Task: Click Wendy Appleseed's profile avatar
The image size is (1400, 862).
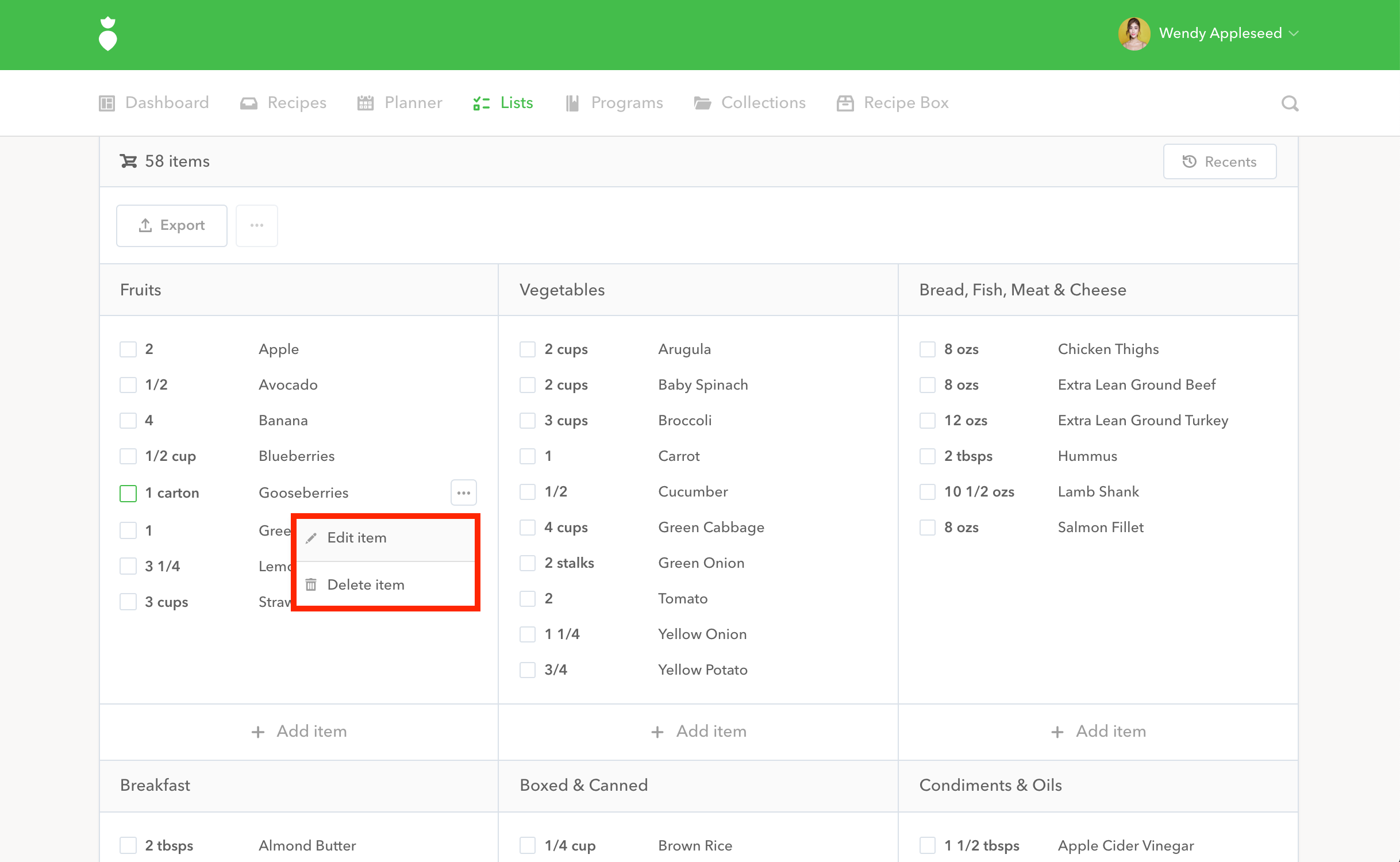Action: pos(1133,33)
